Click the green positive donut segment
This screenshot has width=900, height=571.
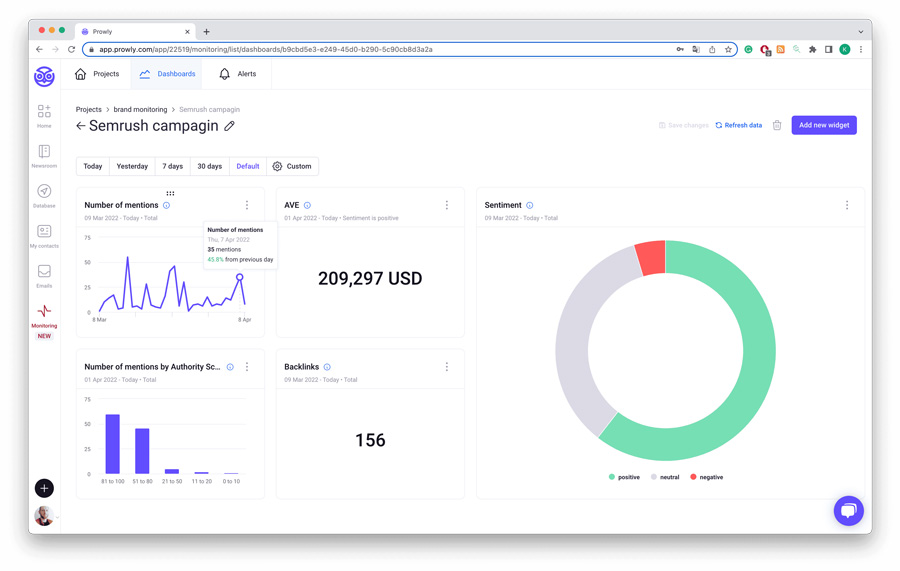(758, 350)
